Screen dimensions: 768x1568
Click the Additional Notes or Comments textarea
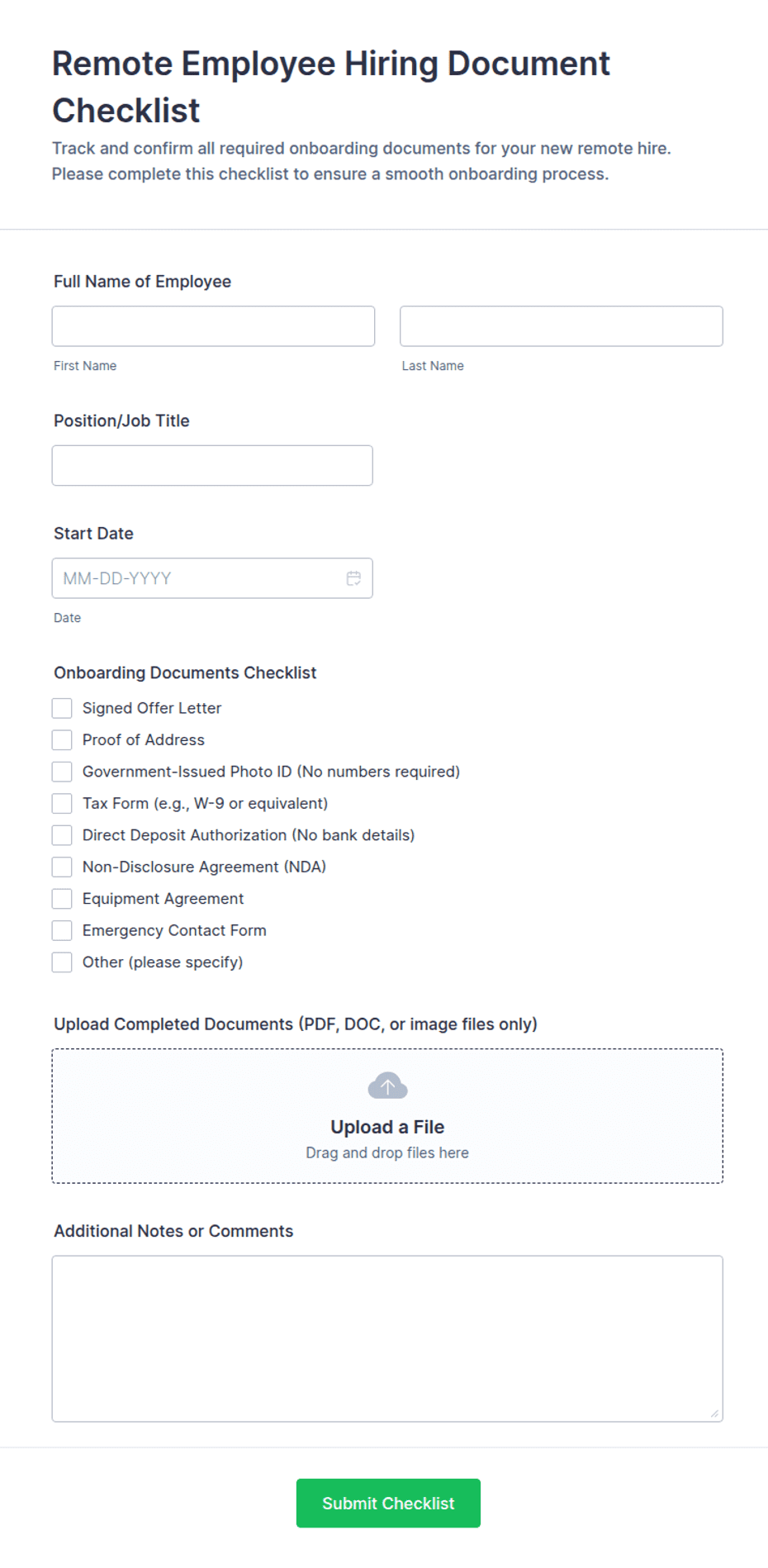click(x=387, y=1338)
